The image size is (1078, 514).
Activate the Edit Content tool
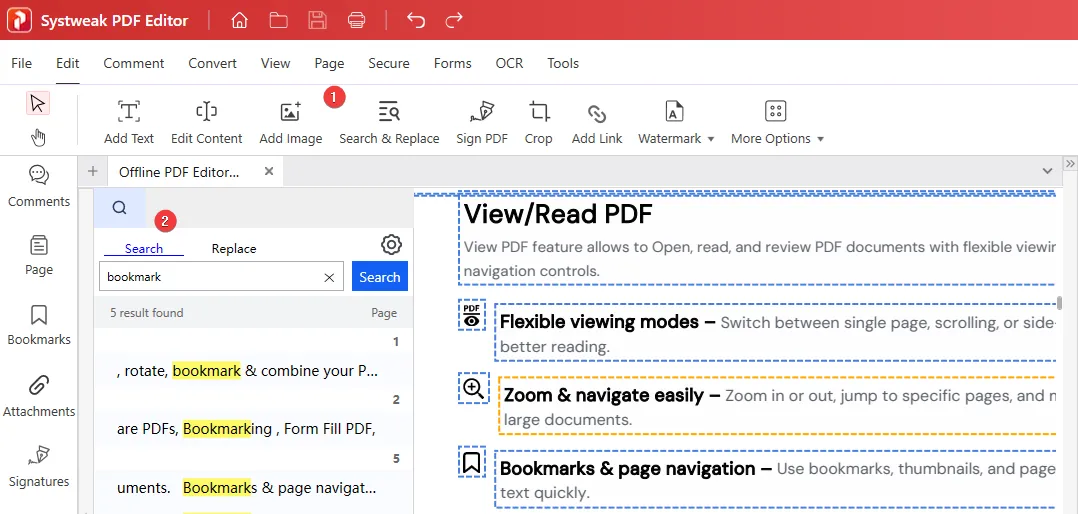click(206, 122)
